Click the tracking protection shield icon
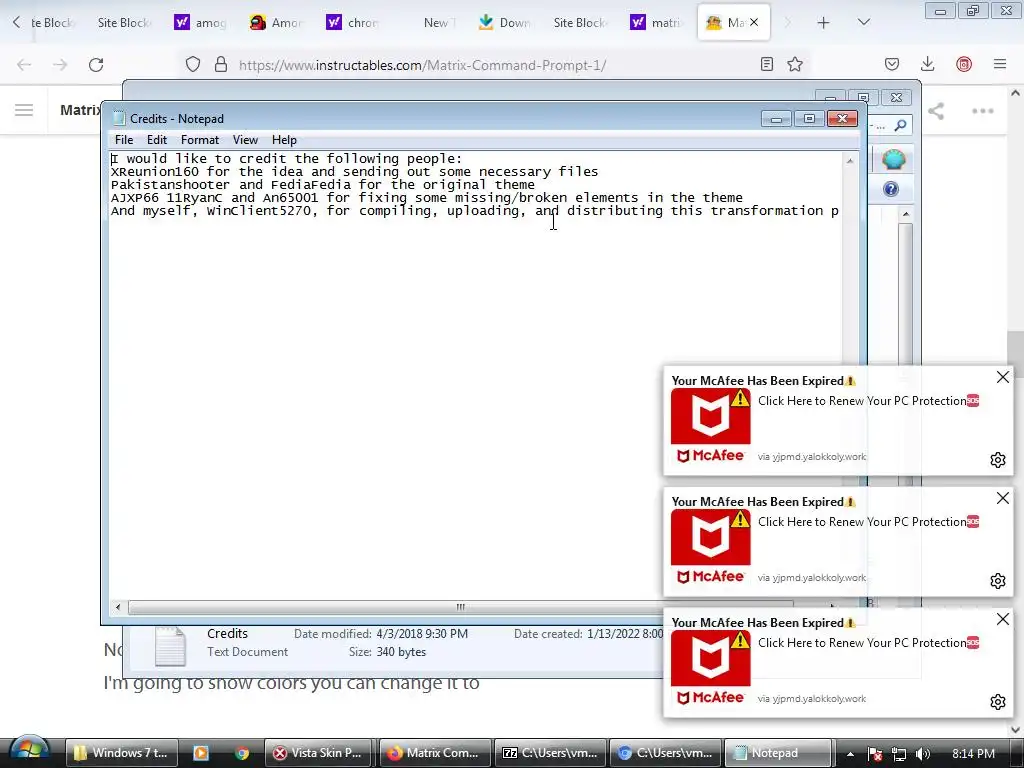 [x=193, y=64]
